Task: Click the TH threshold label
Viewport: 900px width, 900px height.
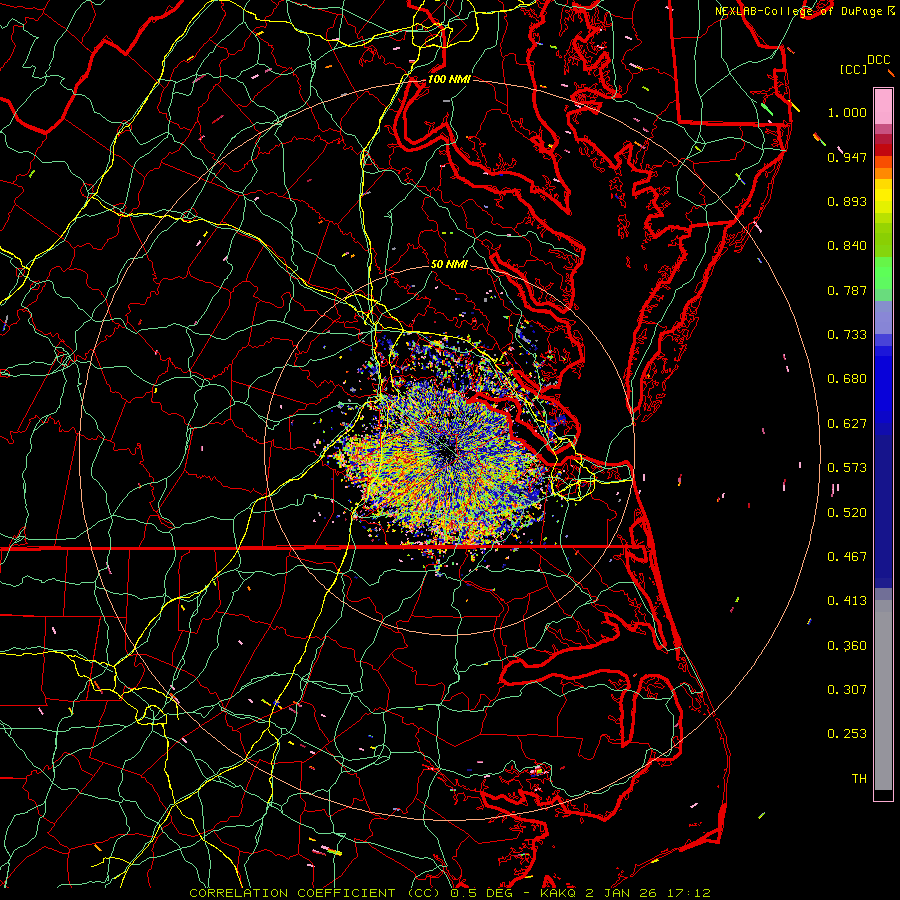Action: tap(859, 779)
